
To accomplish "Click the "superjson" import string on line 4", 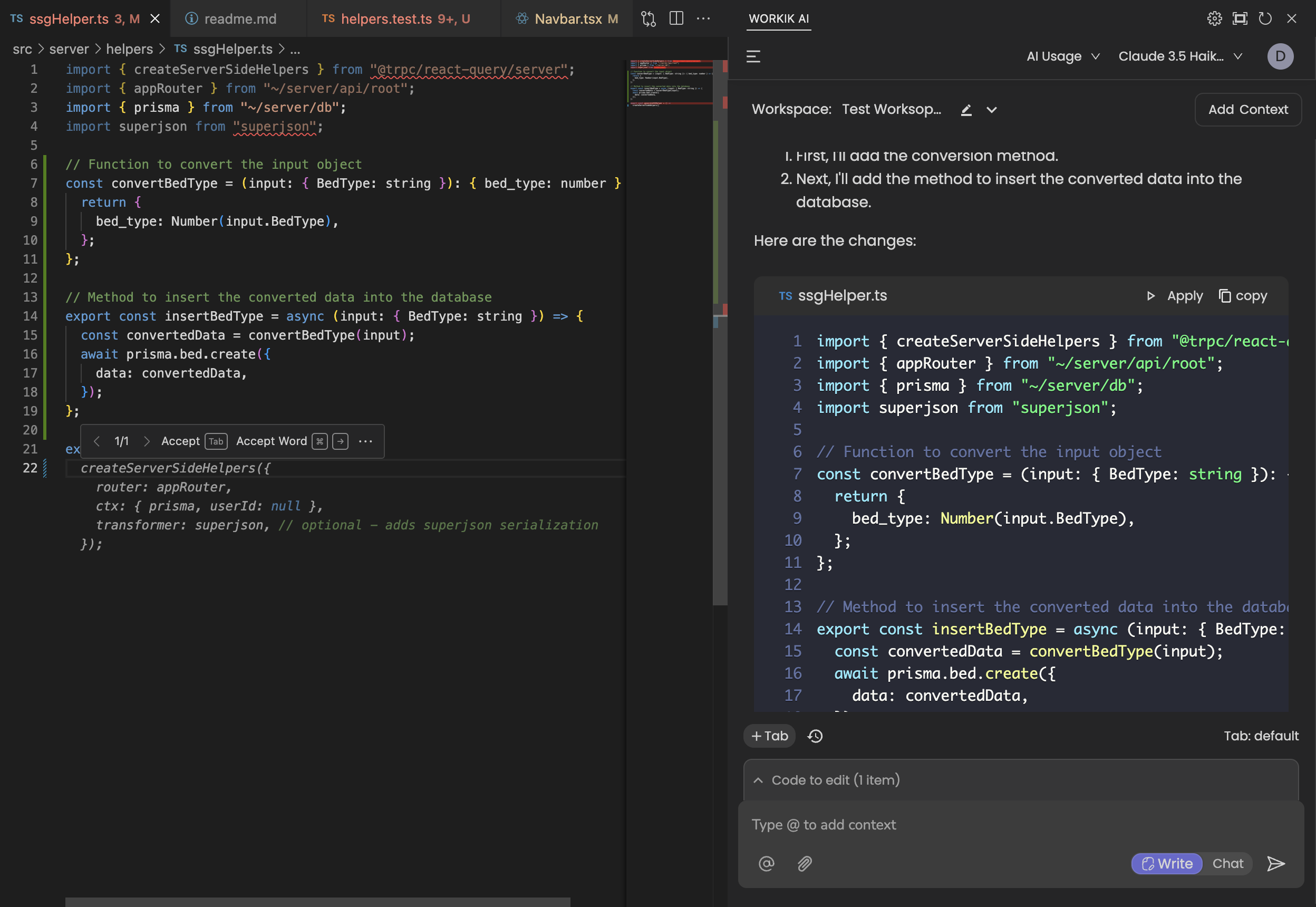I will 275,127.
